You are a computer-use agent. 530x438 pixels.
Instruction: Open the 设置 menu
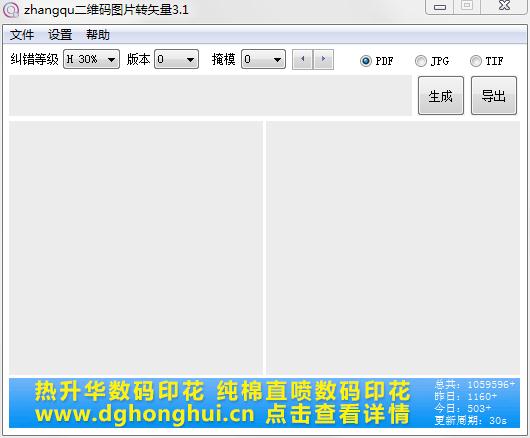[x=60, y=35]
